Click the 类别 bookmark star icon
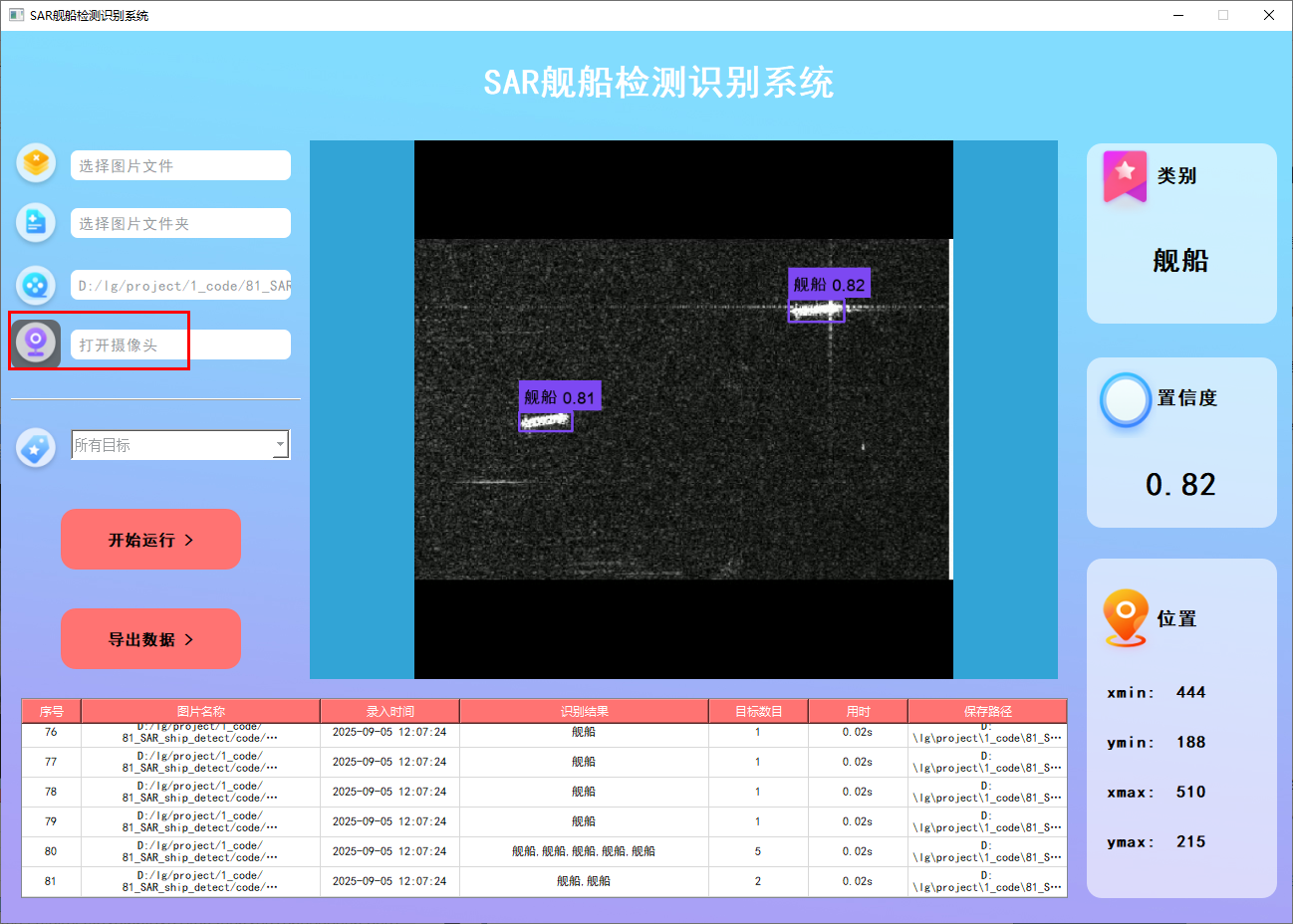Image resolution: width=1293 pixels, height=924 pixels. tap(1125, 177)
